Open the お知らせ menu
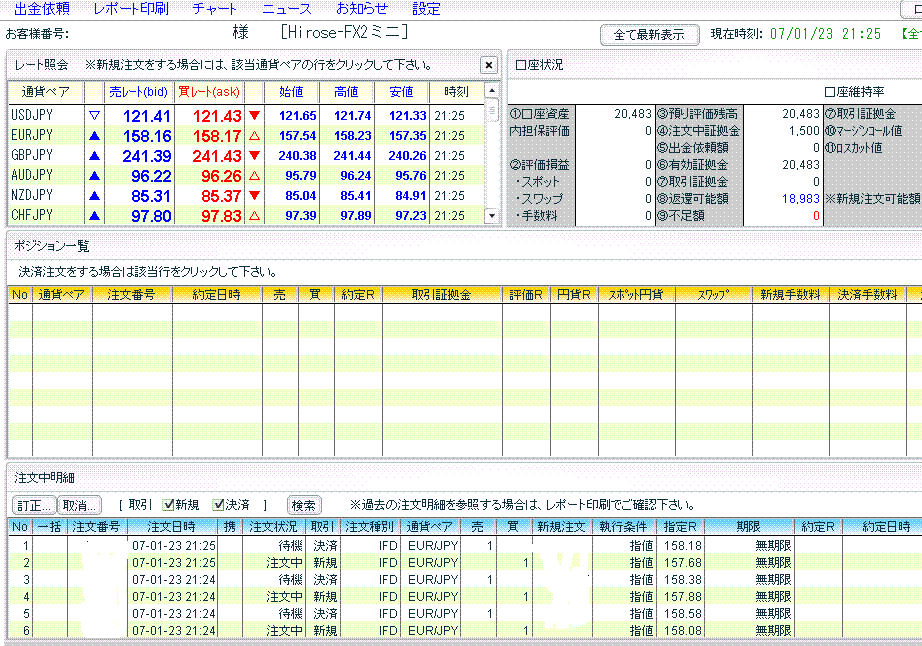The width and height of the screenshot is (922, 646). [x=362, y=9]
